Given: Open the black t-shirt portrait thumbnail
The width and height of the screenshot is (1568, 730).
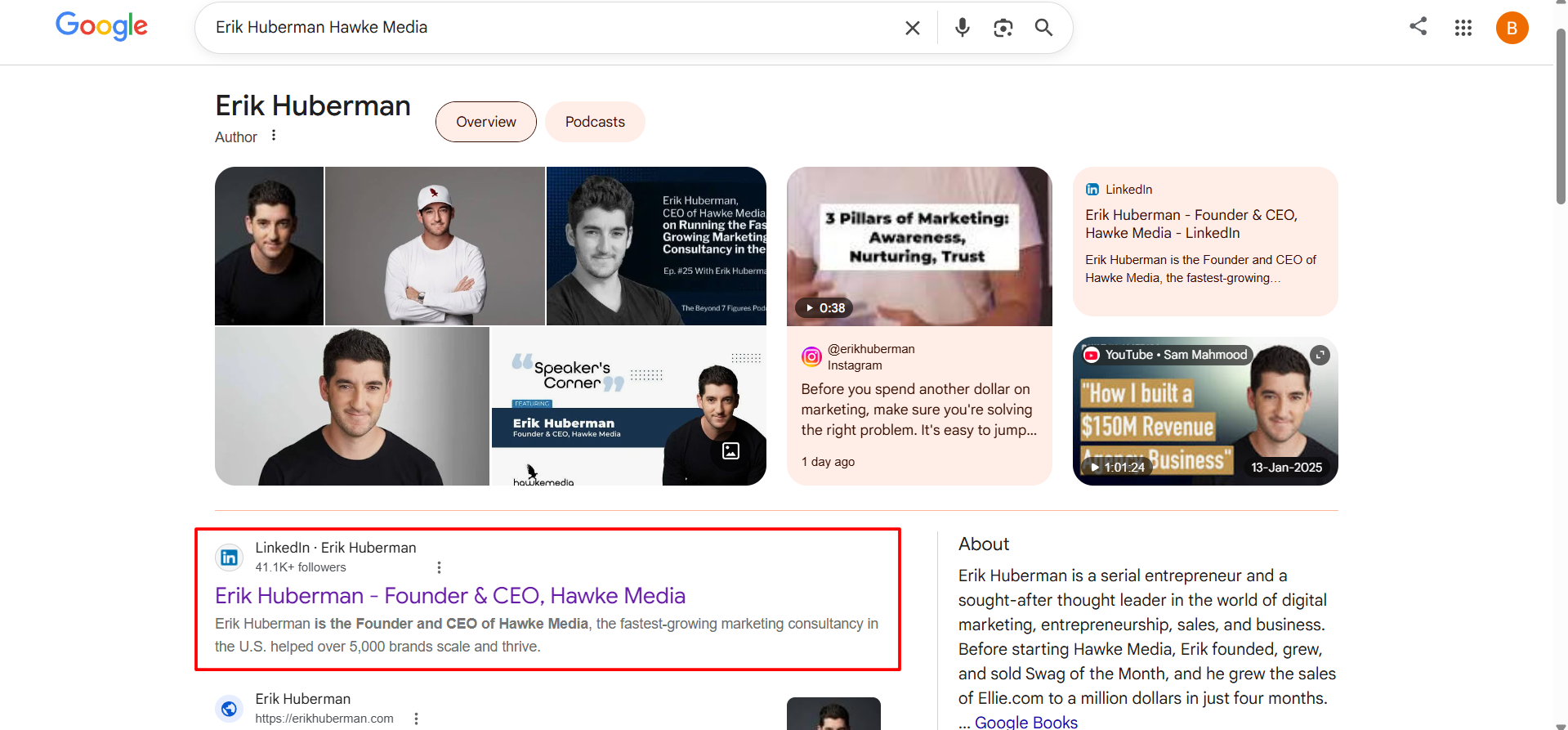Looking at the screenshot, I should coord(269,246).
